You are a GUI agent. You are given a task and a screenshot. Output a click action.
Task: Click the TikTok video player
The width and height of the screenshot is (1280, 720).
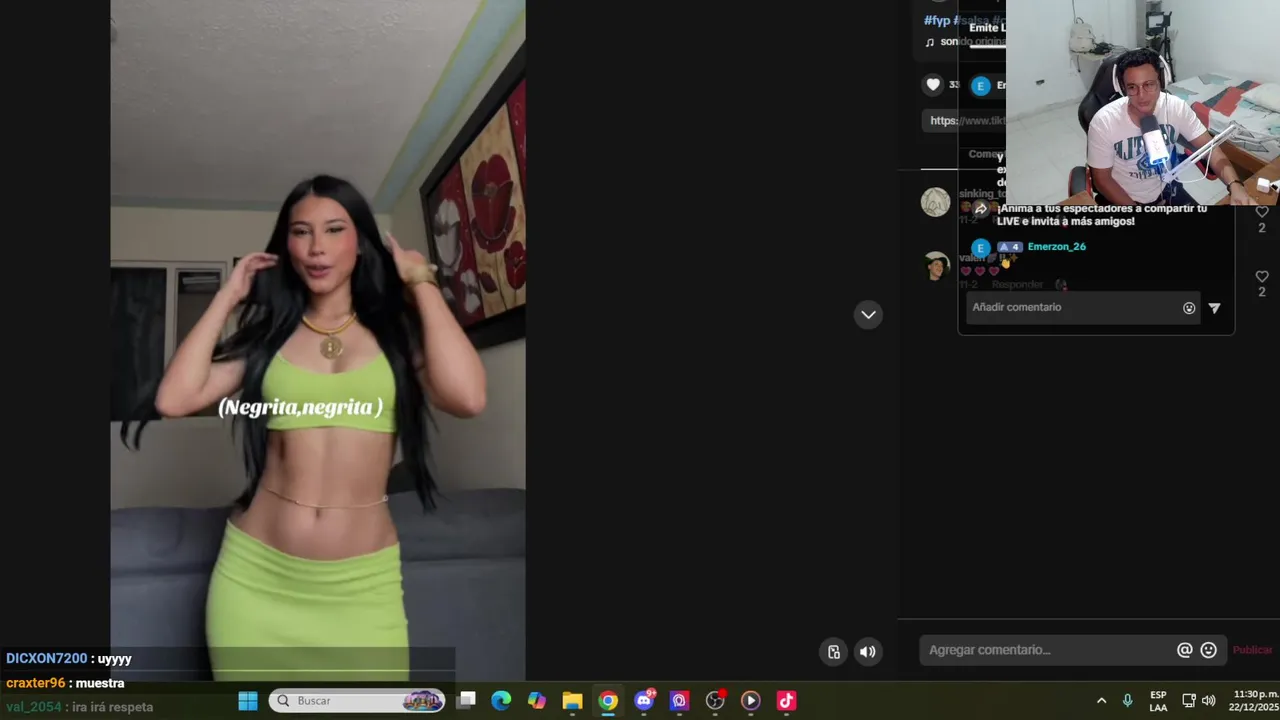[x=318, y=340]
